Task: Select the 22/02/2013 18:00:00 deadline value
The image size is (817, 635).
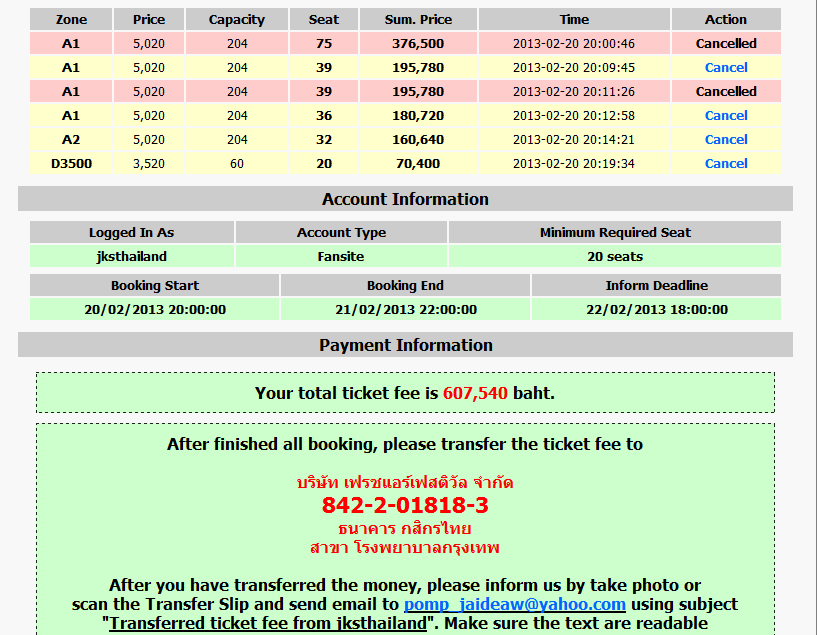Action: [657, 309]
